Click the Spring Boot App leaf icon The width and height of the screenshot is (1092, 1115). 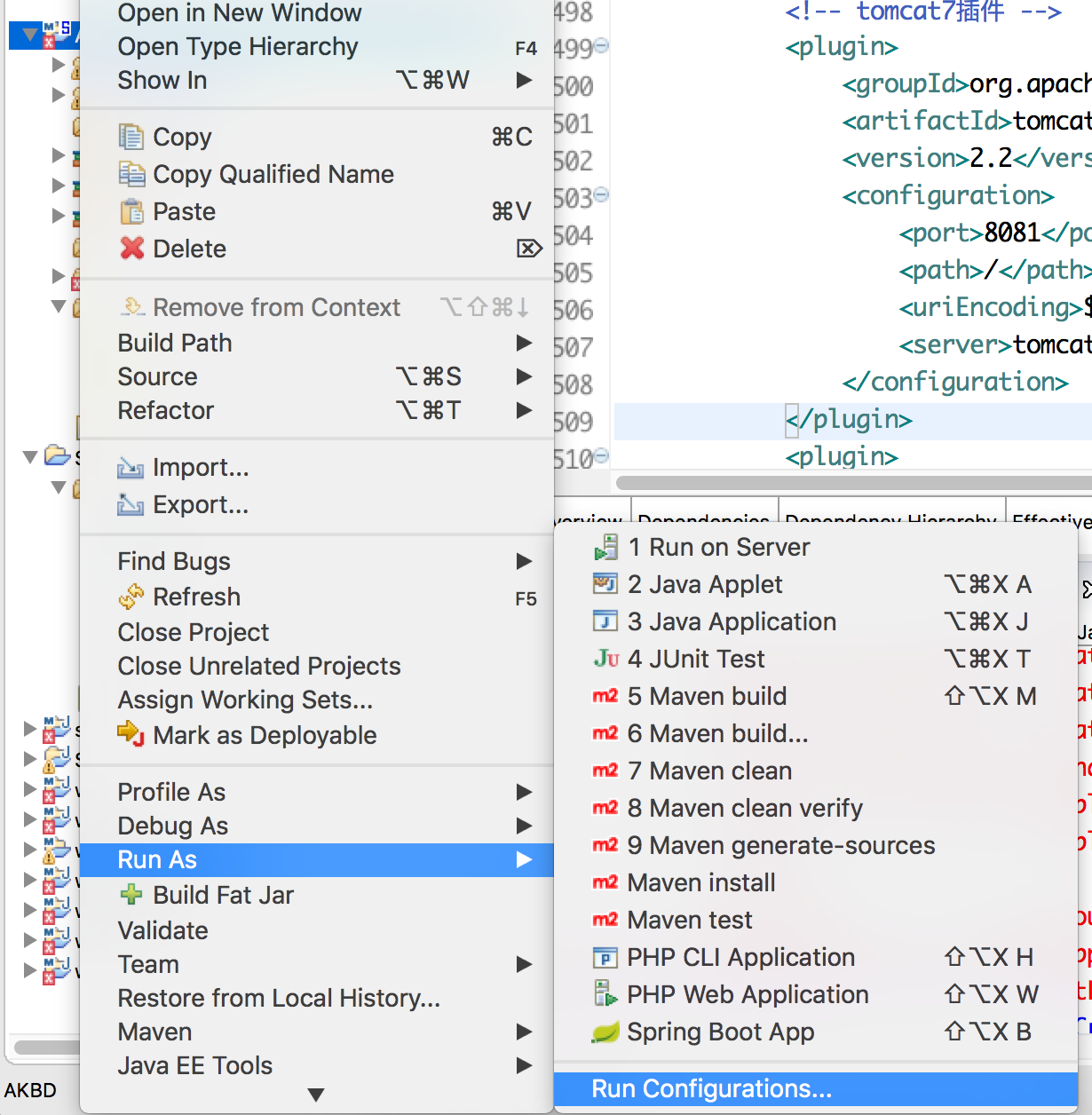[605, 1032]
